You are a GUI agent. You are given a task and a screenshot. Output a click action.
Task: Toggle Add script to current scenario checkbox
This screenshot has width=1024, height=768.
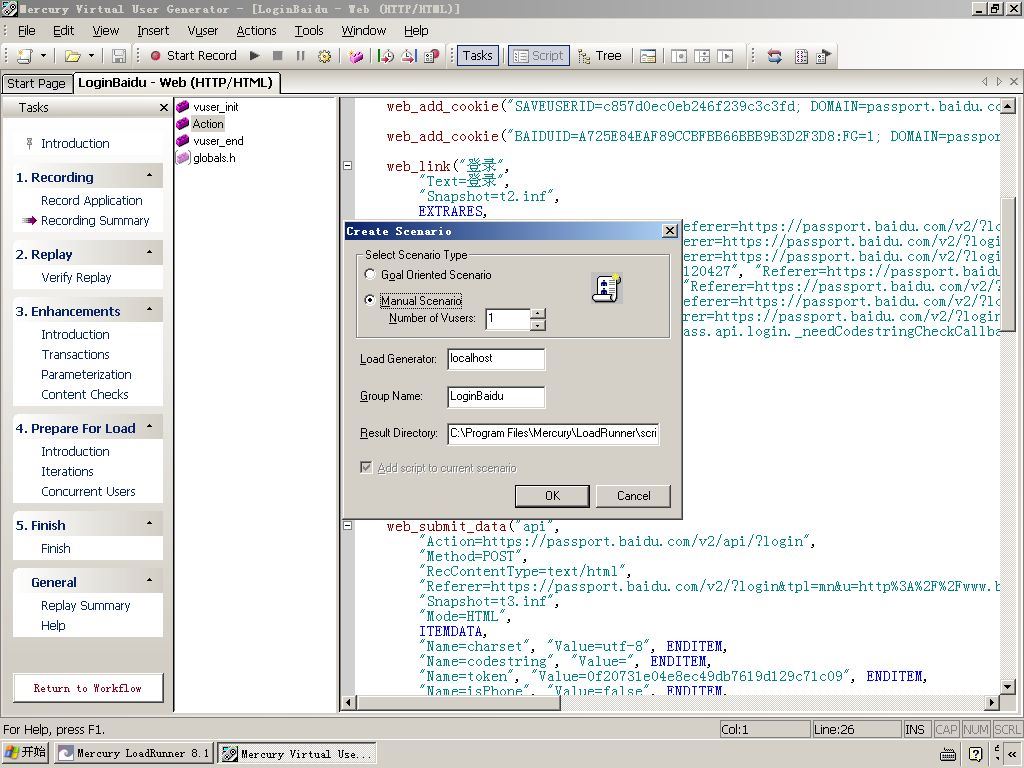366,468
